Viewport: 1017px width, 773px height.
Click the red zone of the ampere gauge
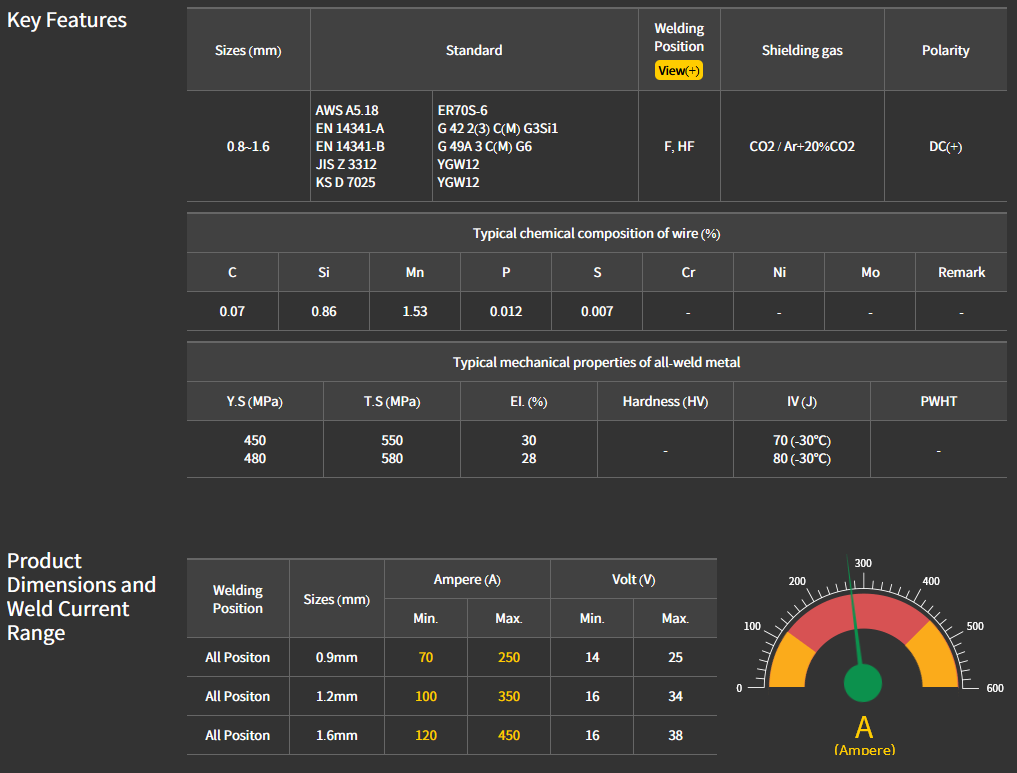(858, 610)
